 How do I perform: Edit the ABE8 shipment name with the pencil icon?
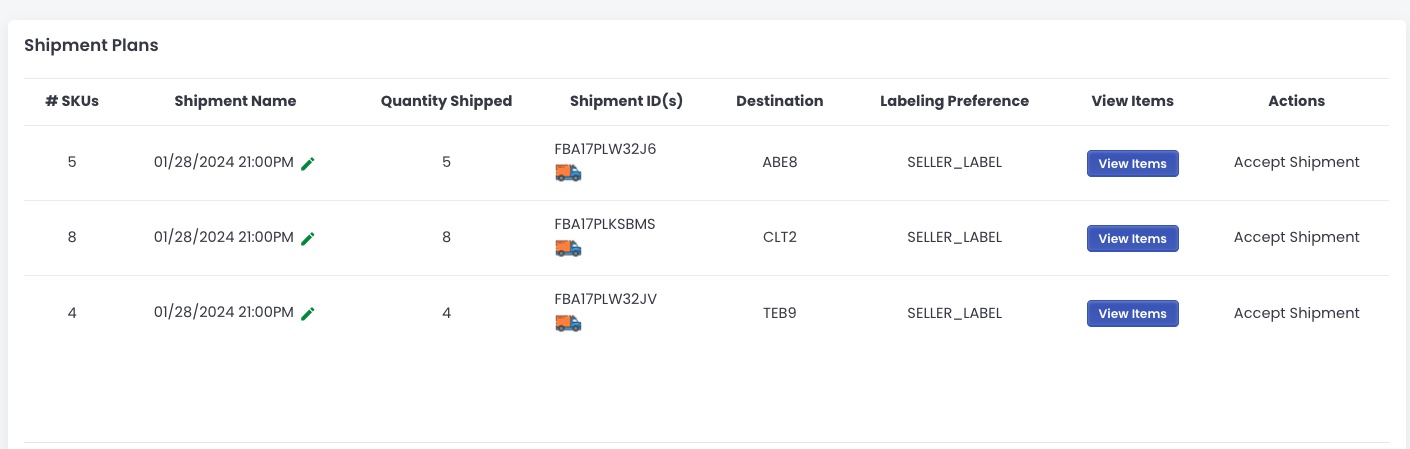308,163
